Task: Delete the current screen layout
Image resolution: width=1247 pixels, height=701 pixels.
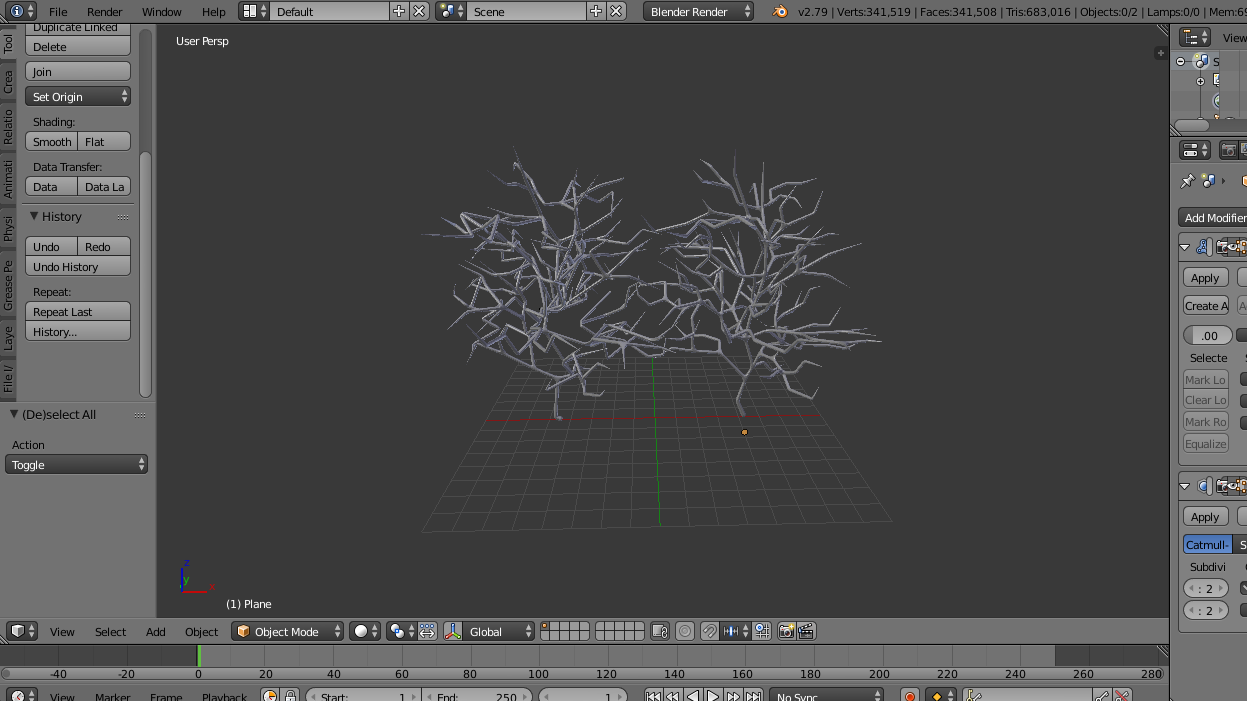Action: pos(419,11)
